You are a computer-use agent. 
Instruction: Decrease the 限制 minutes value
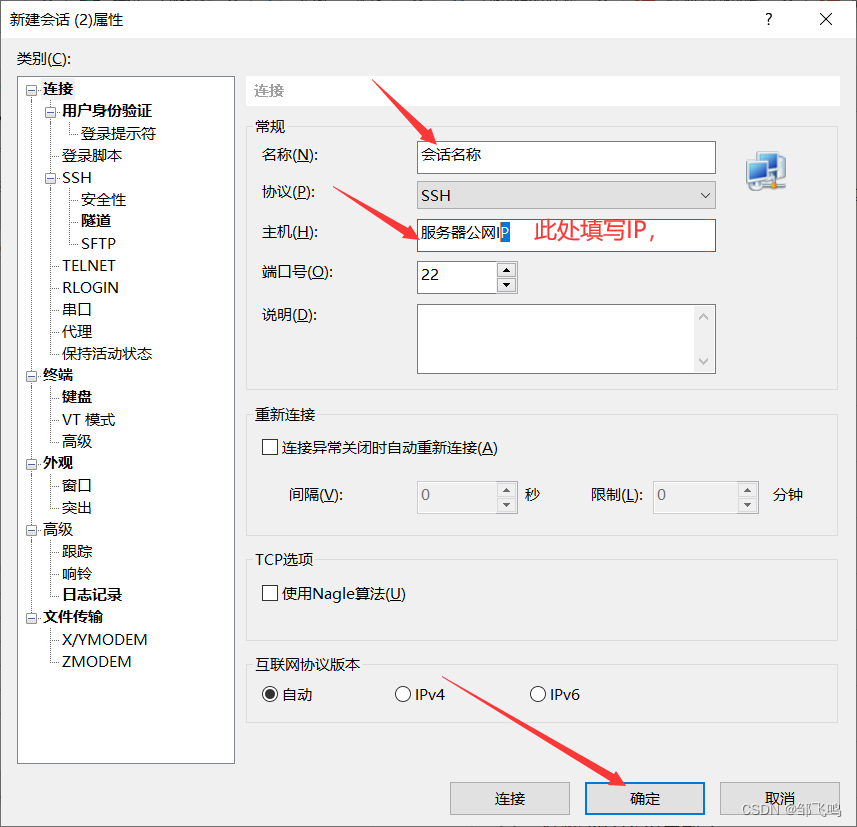click(747, 505)
